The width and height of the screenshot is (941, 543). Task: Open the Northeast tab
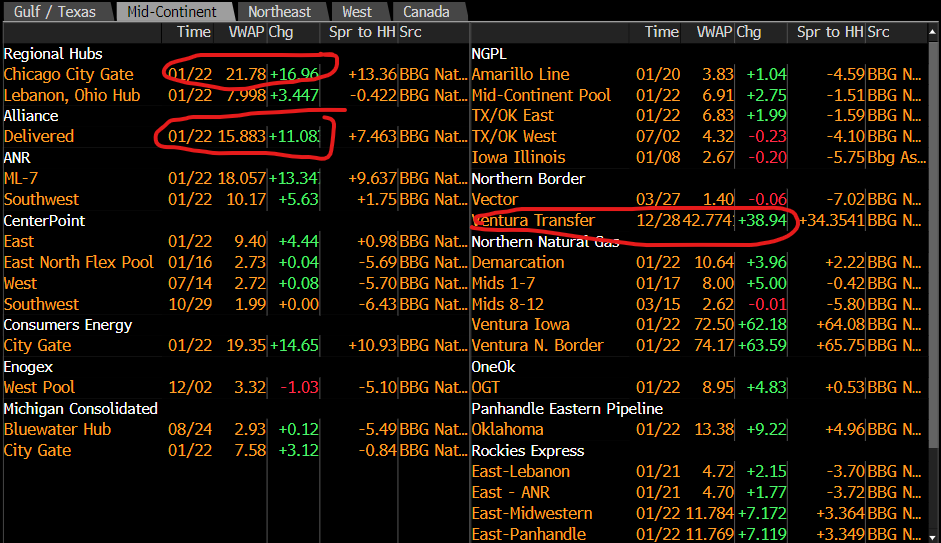coord(280,11)
